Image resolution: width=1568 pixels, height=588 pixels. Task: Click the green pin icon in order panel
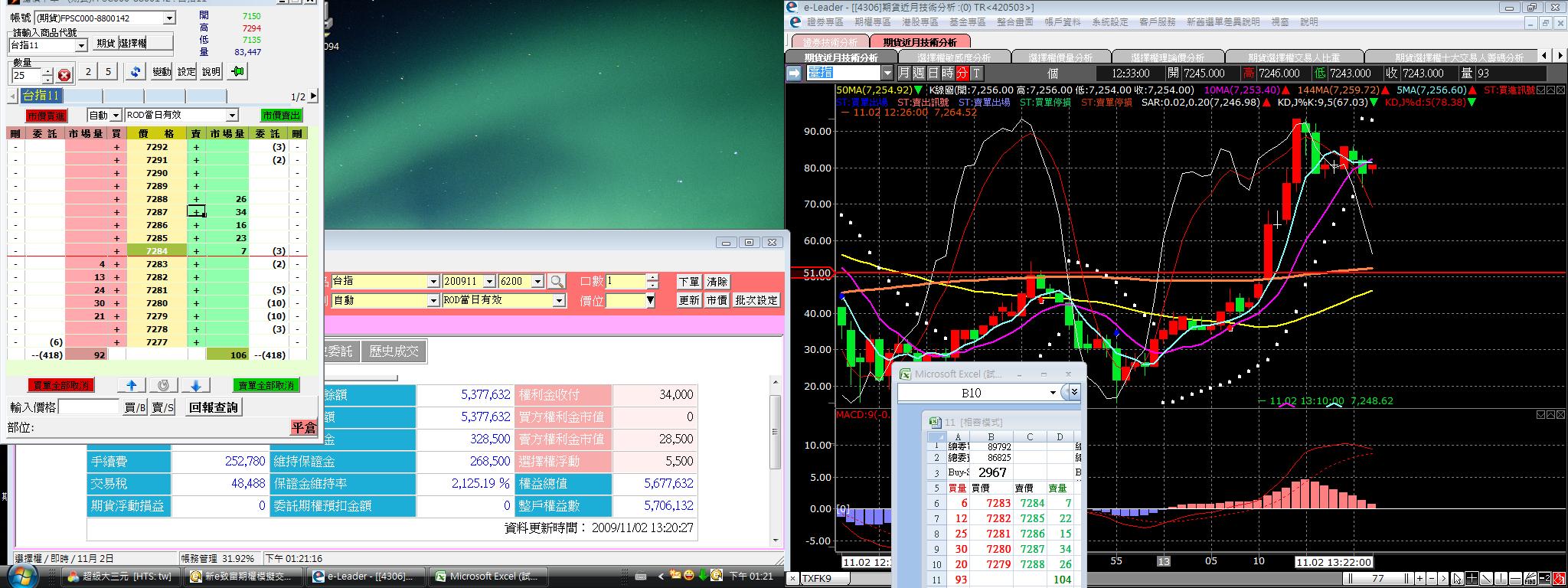237,72
